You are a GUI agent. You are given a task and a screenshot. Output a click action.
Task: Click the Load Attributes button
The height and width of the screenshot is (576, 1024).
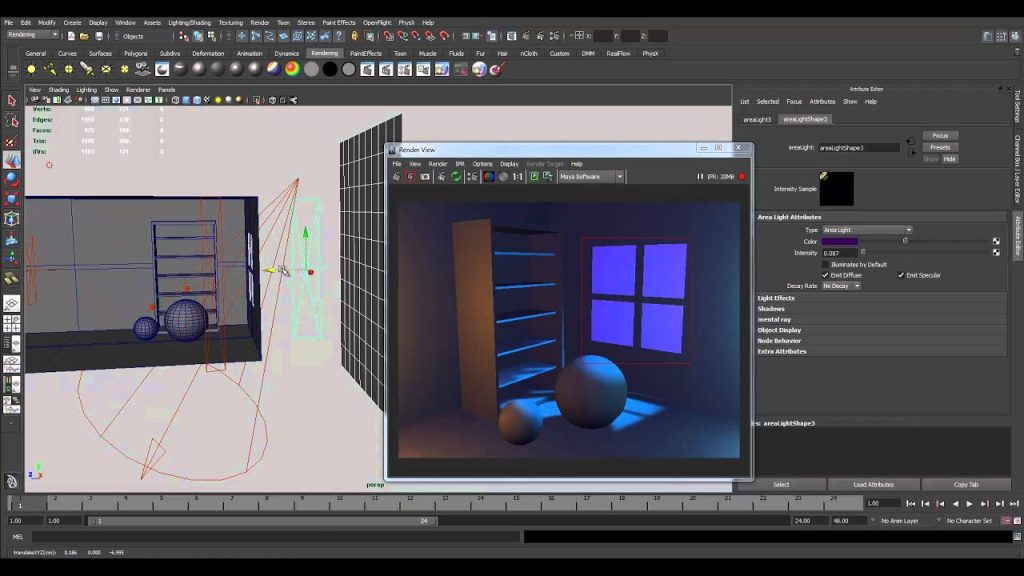(873, 485)
